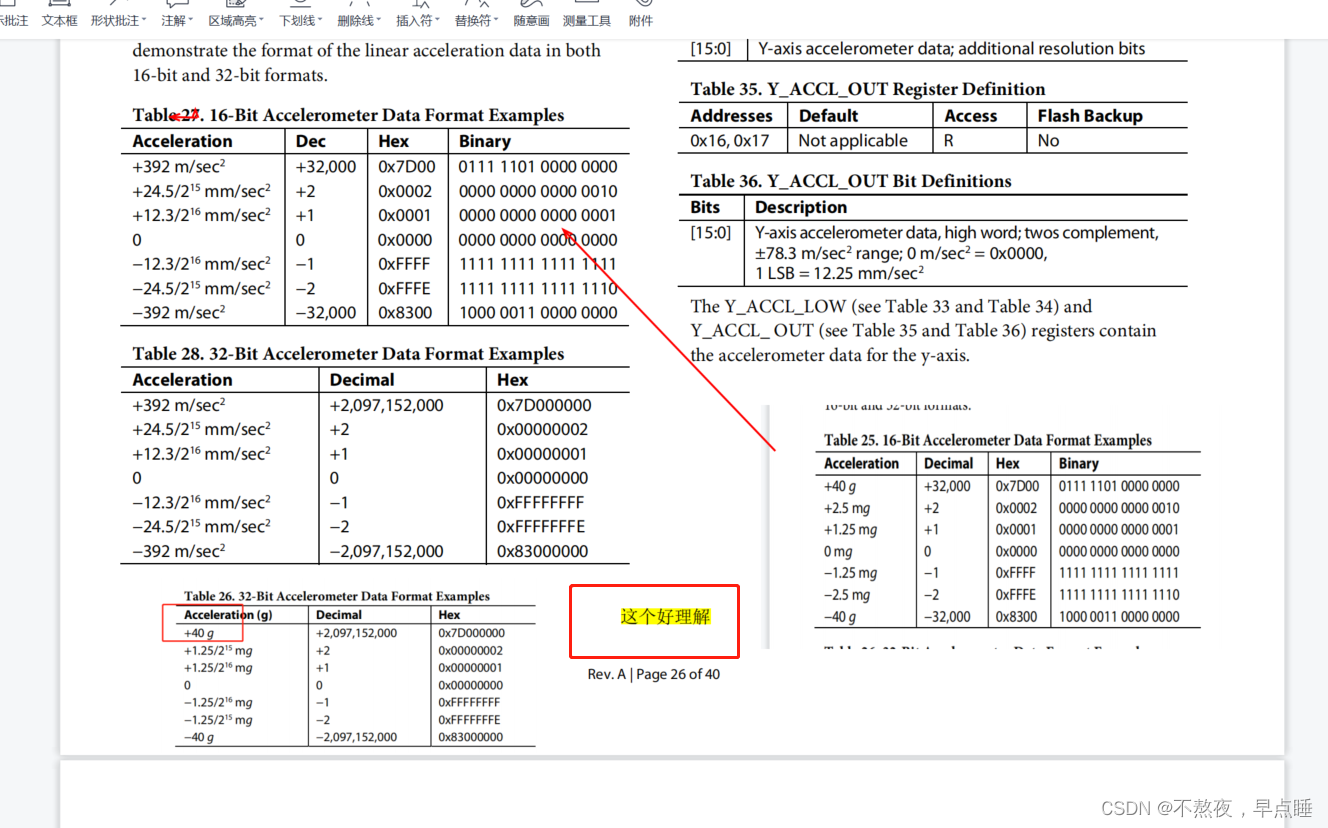This screenshot has width=1328, height=828.
Task: Click the 'Binary' column header in Table 25
Action: 1078,463
